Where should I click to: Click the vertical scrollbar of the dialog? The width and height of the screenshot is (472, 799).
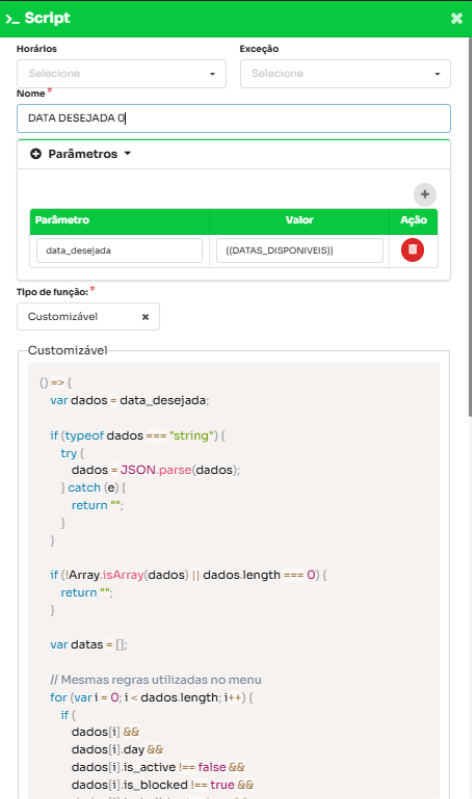[470, 227]
